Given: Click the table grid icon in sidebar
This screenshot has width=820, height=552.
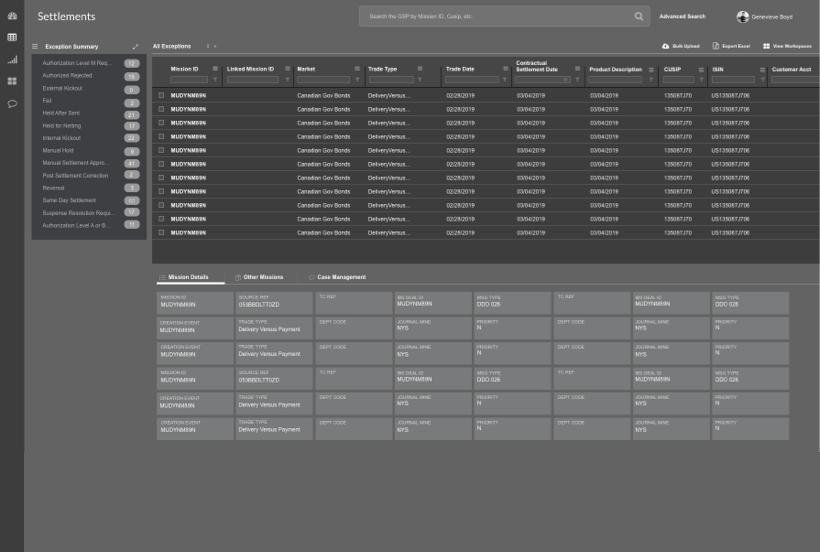Looking at the screenshot, I should click(x=12, y=37).
